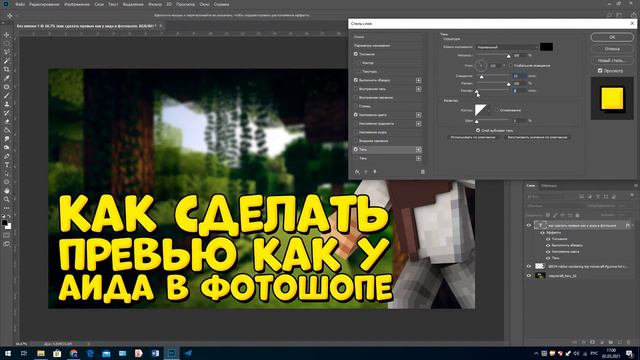This screenshot has width=640, height=360.
Task: Hide the text layer with its eye icon
Action: click(x=529, y=225)
